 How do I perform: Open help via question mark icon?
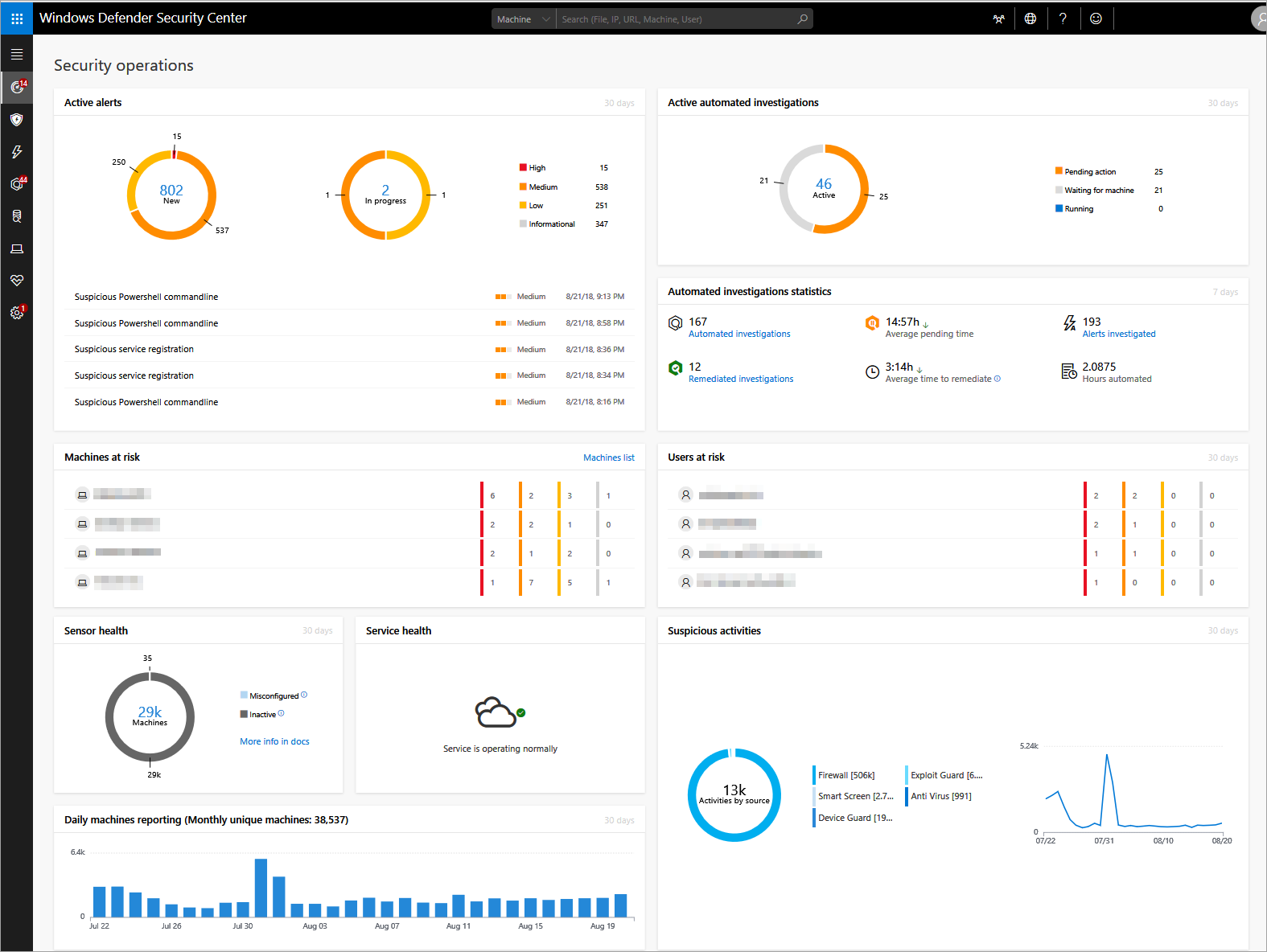click(x=1063, y=19)
